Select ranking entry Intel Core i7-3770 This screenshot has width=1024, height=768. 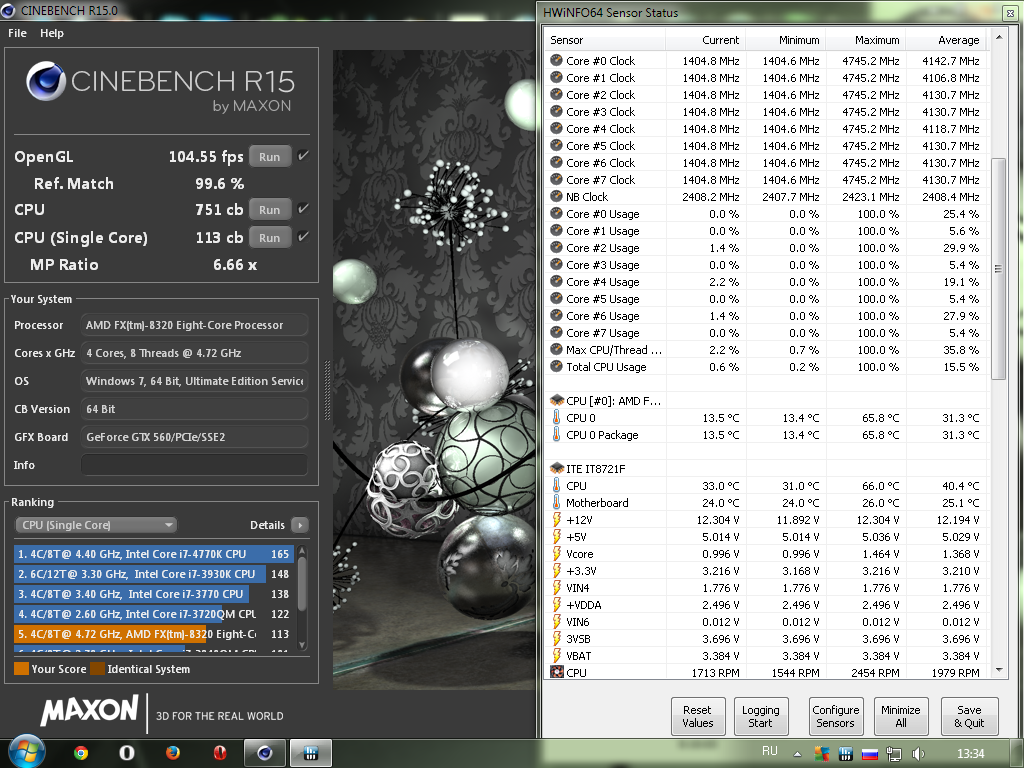[153, 594]
